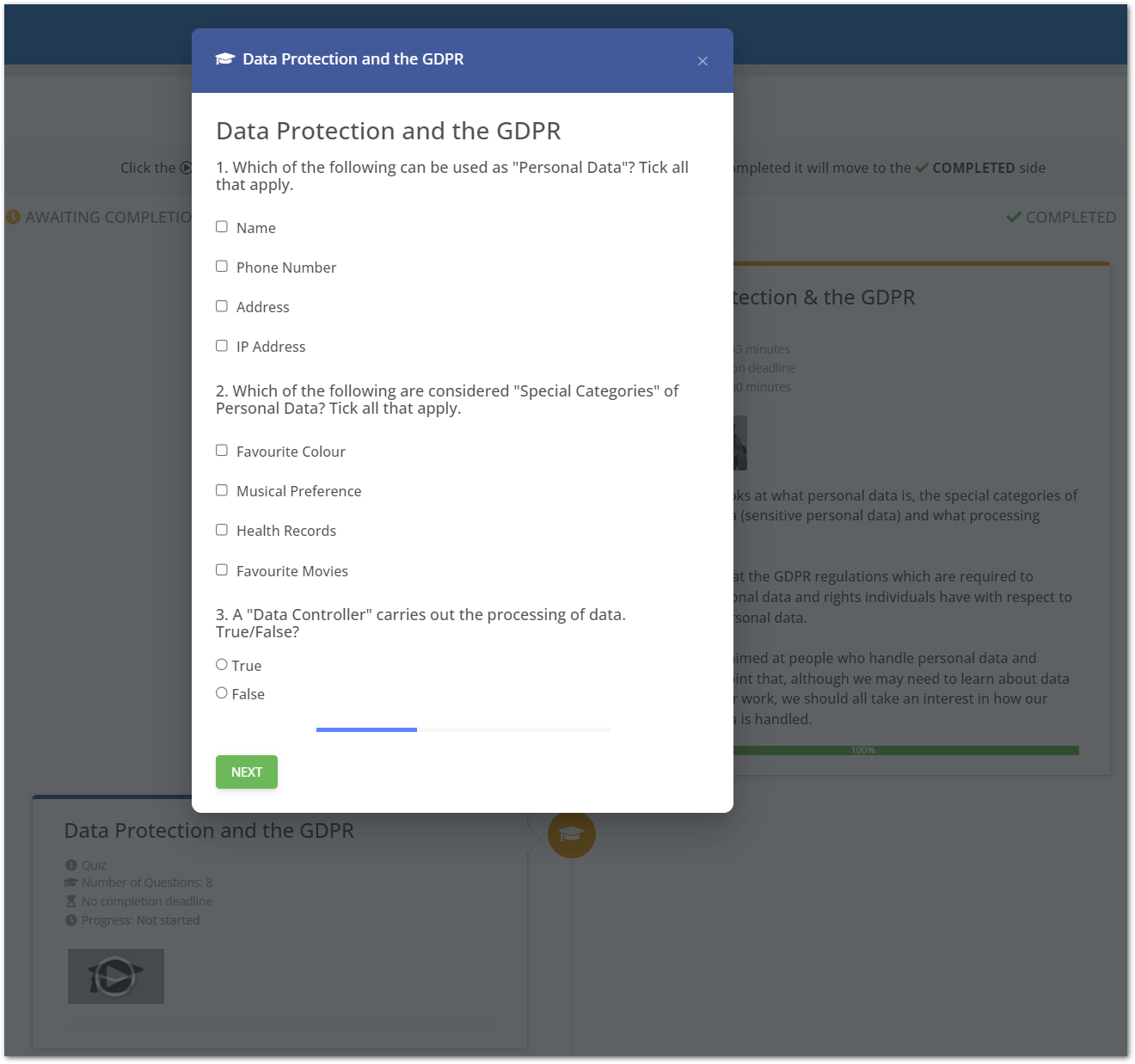1135x1064 pixels.
Task: Click the info icon beside Quiz label
Action: [71, 864]
